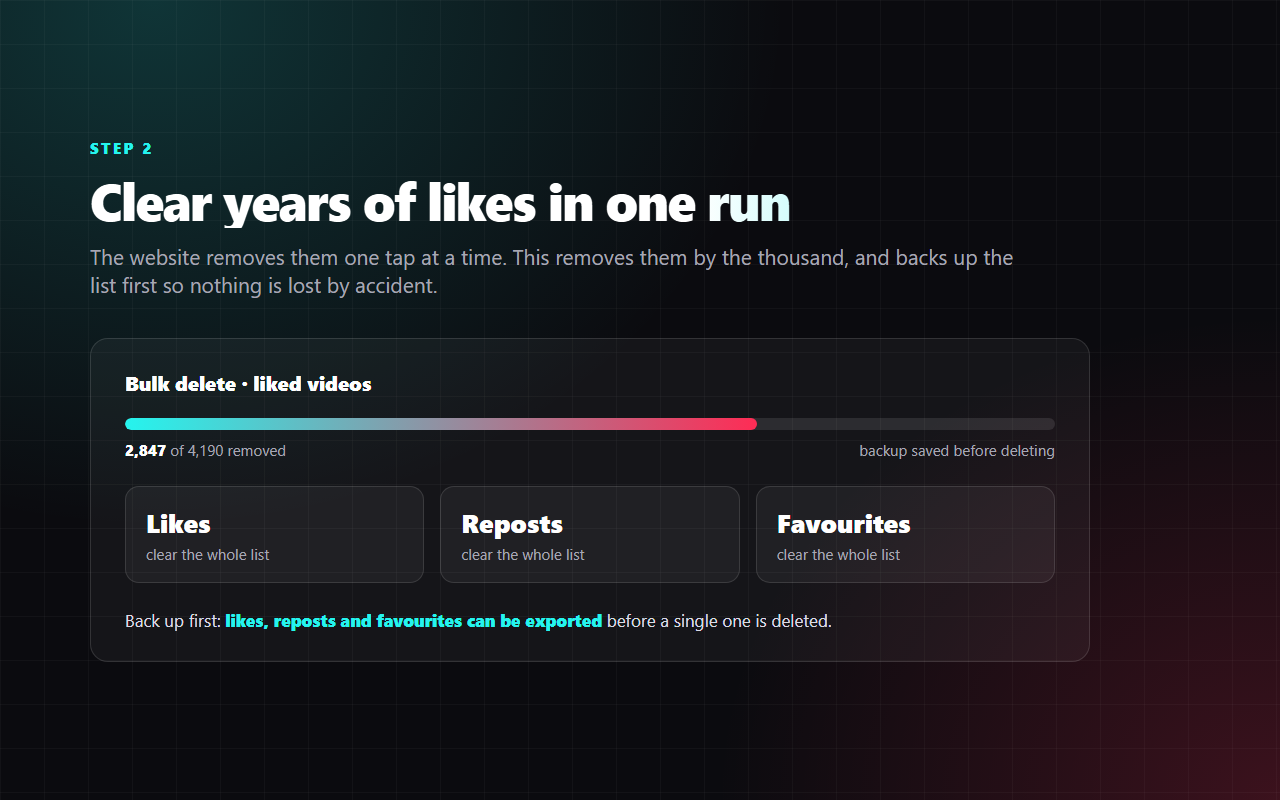The image size is (1280, 800).
Task: Click the 'before a single one is deleted' text
Action: coord(719,621)
